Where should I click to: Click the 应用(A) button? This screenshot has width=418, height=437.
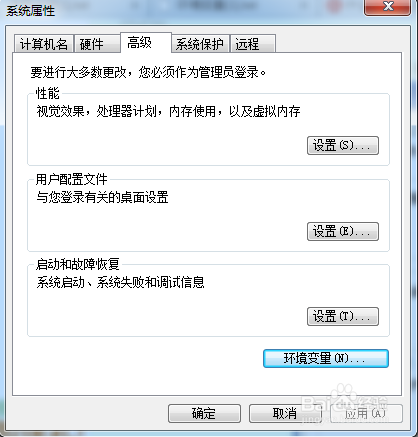(x=366, y=414)
